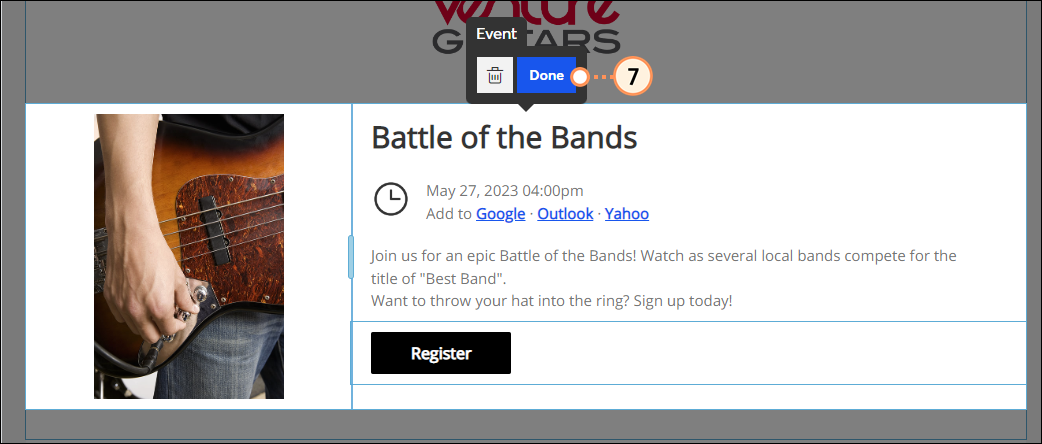
Task: Open the Google calendar link
Action: point(500,214)
